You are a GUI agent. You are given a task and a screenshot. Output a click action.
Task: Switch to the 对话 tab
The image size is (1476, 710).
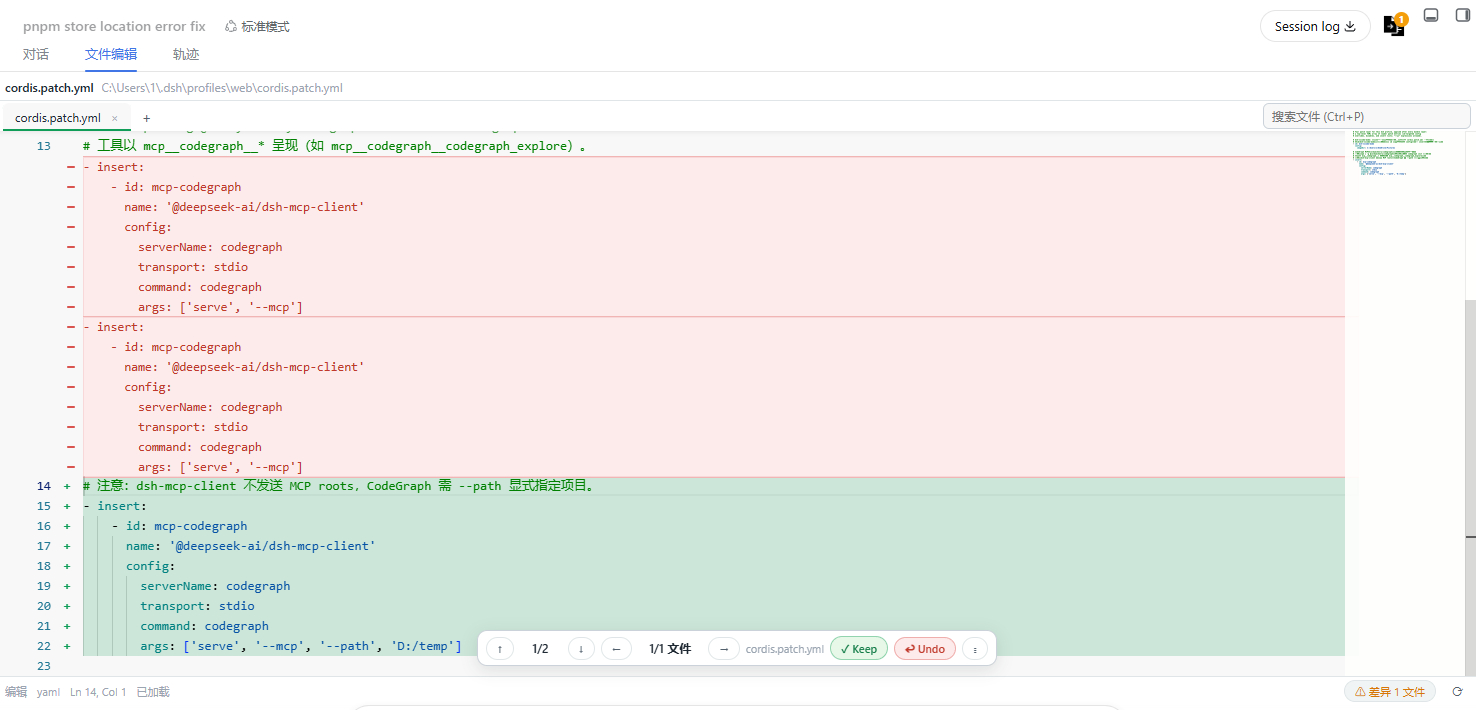(36, 54)
